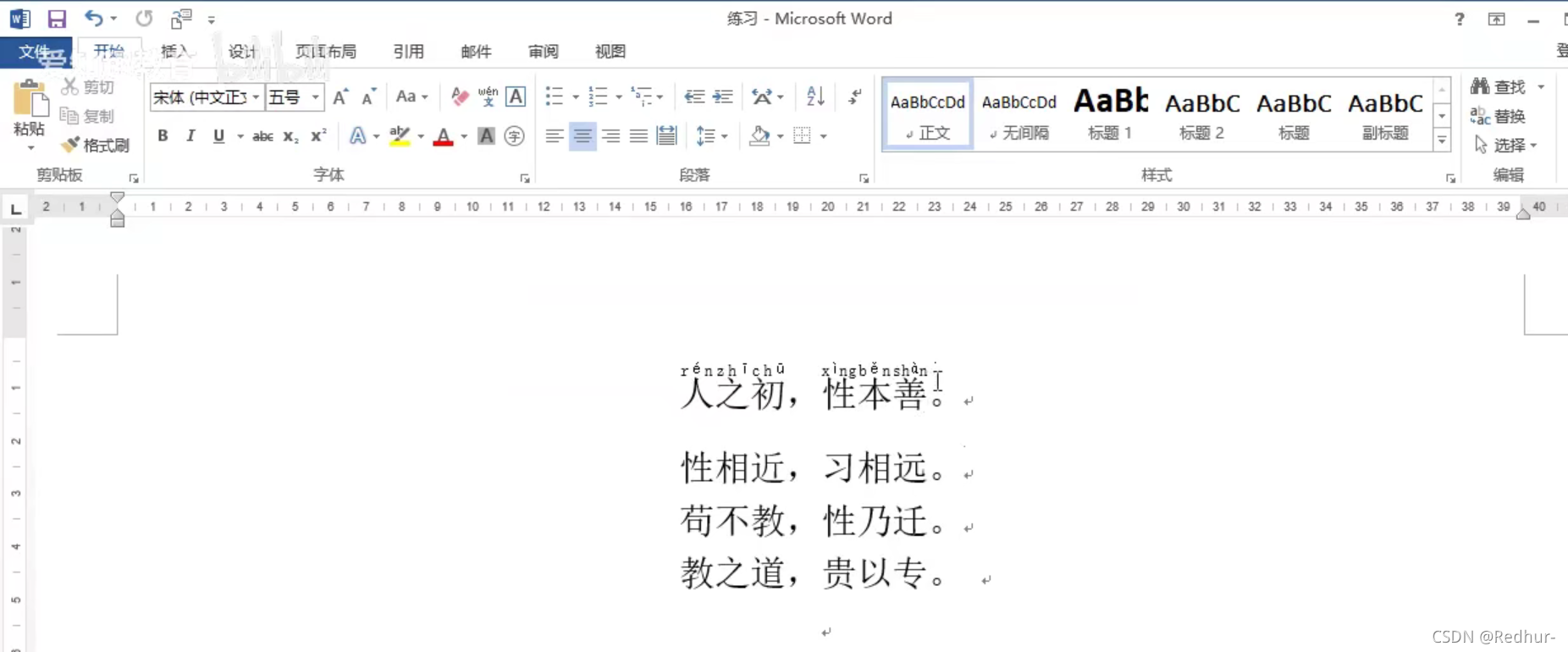Save the document with the floppy icon
Screen dimensions: 1568x652
pos(57,19)
